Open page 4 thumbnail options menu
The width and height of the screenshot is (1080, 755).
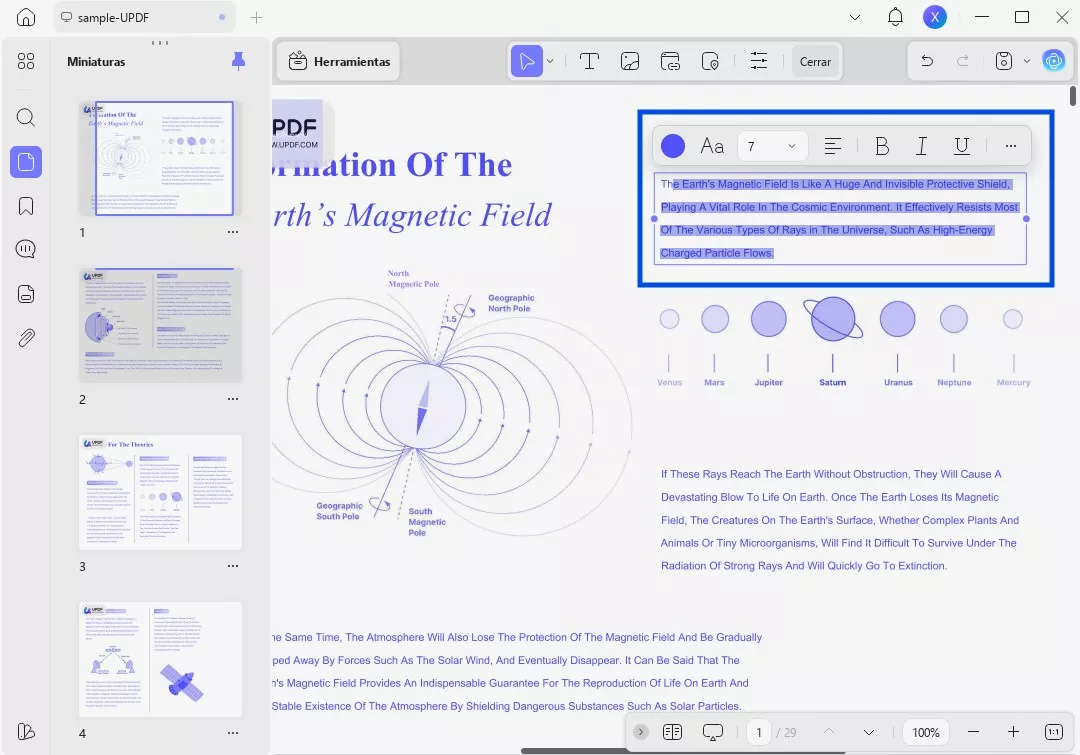coord(233,733)
